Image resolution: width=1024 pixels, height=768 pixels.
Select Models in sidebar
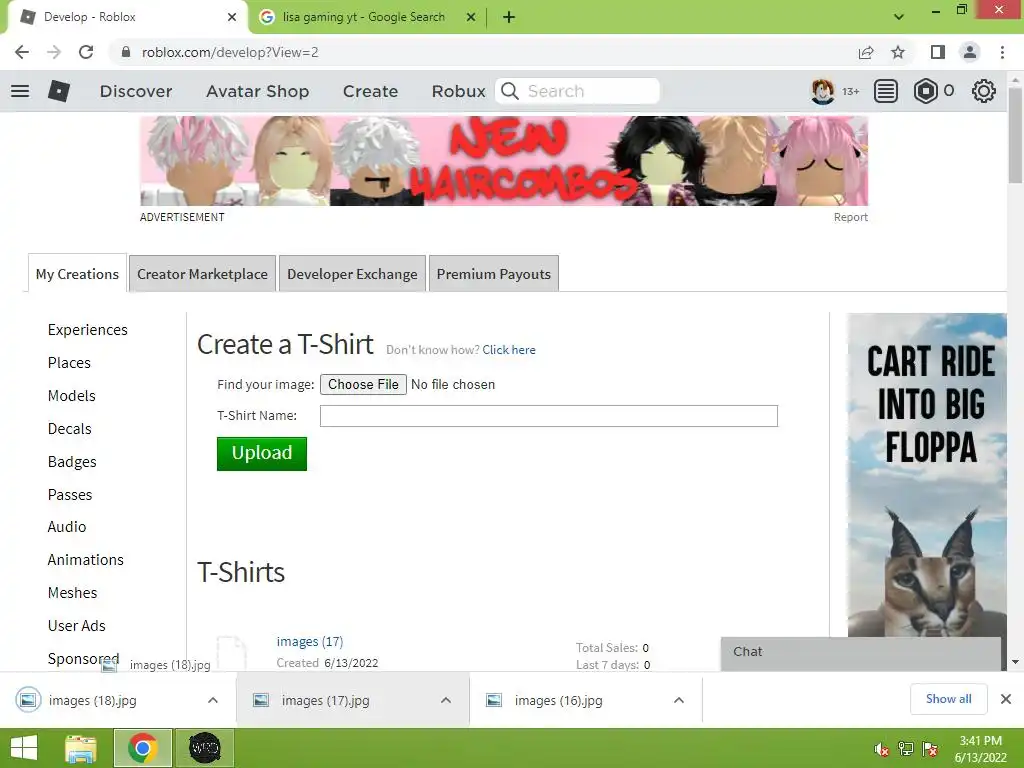72,396
